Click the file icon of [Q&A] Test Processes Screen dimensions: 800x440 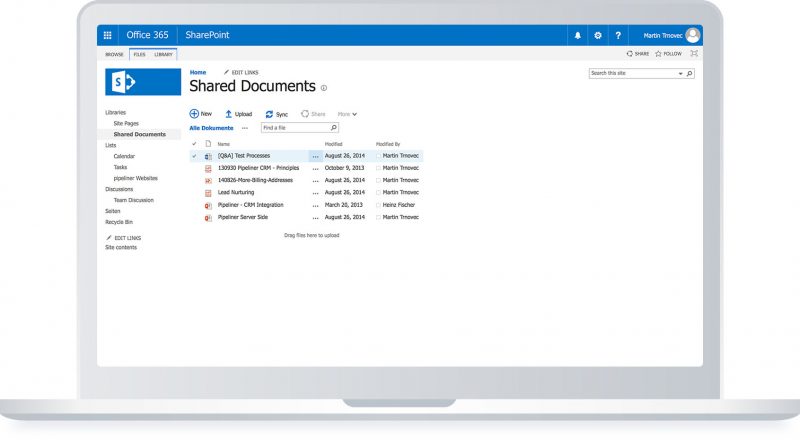click(208, 156)
